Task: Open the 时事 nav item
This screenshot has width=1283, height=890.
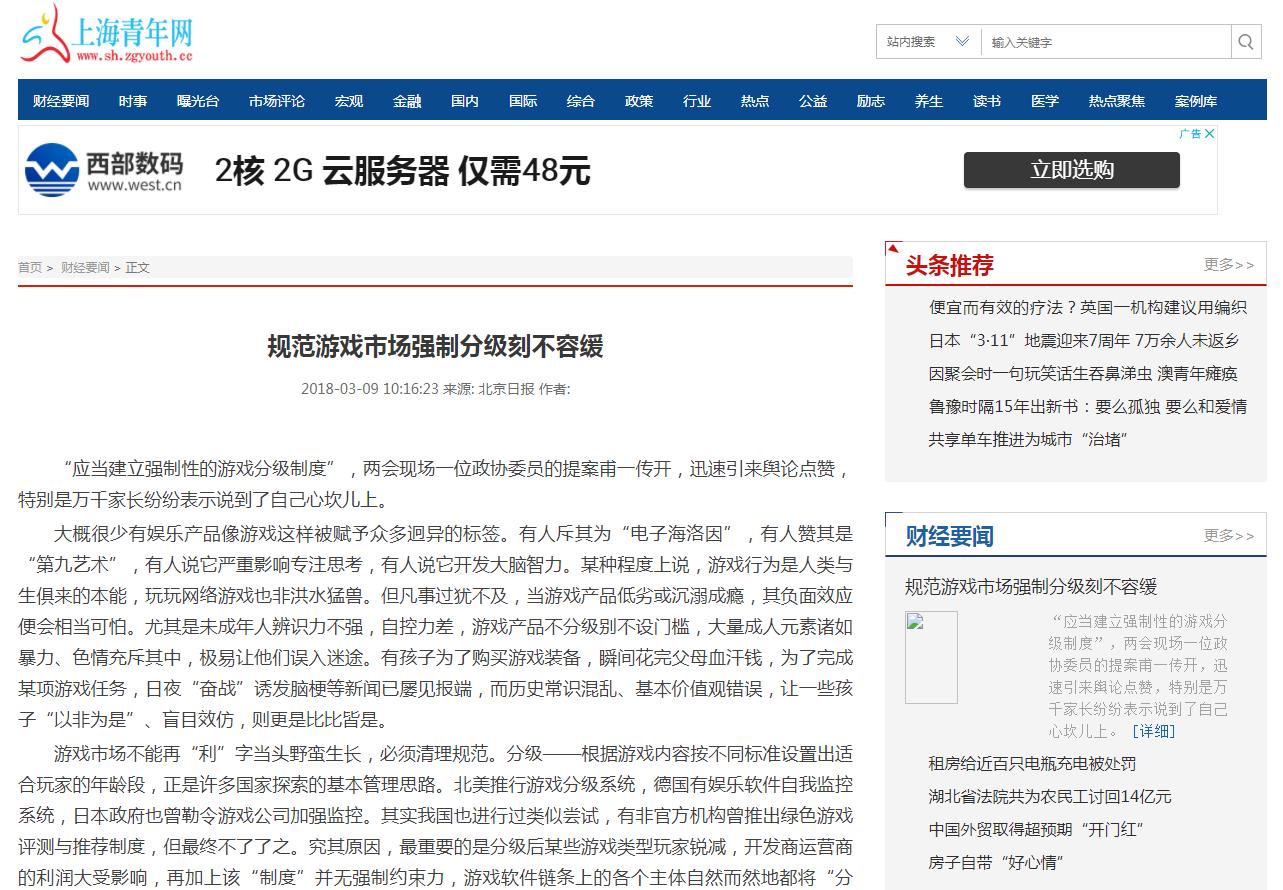Action: [x=133, y=101]
